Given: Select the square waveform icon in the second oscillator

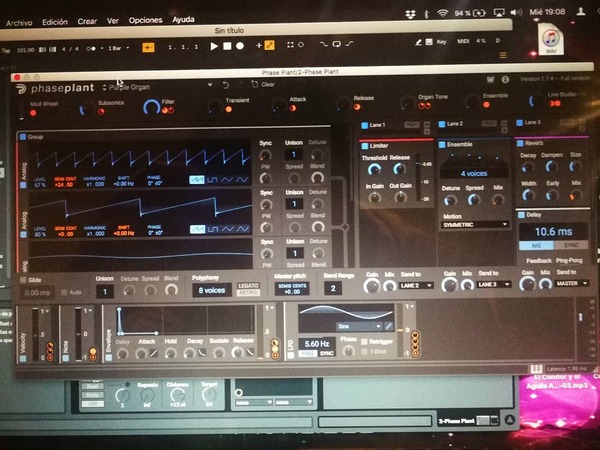Looking at the screenshot, I should click(213, 229).
